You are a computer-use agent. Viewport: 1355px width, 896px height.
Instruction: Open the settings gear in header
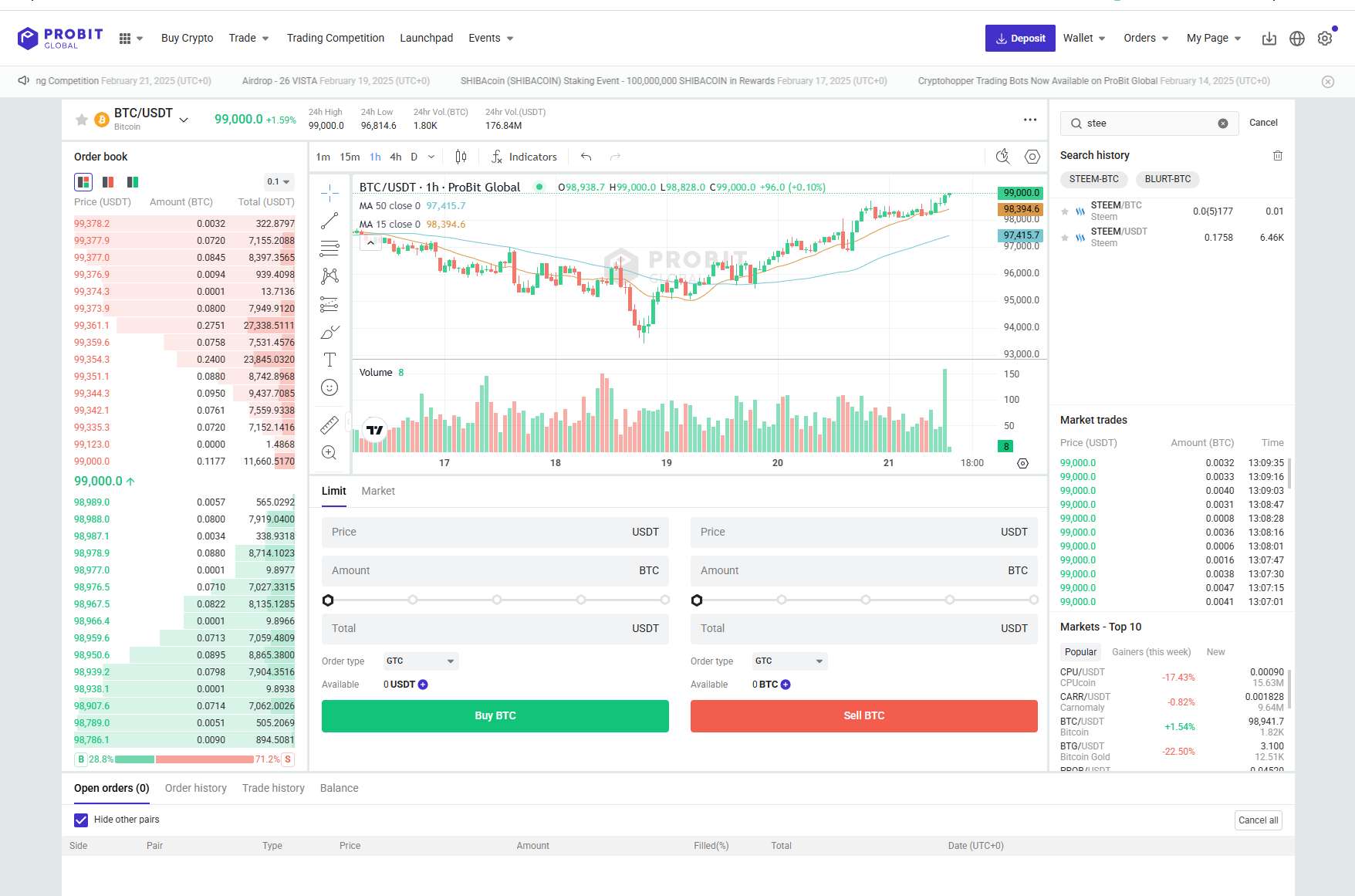coord(1325,39)
